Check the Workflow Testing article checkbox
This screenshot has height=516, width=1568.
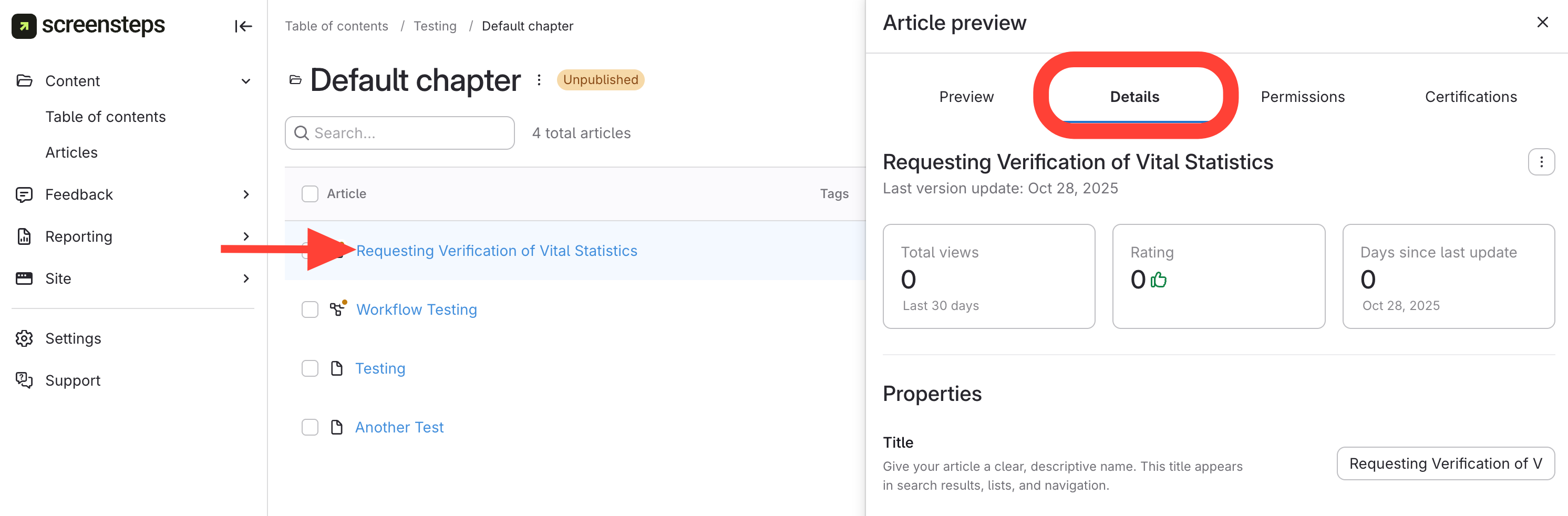[x=310, y=309]
